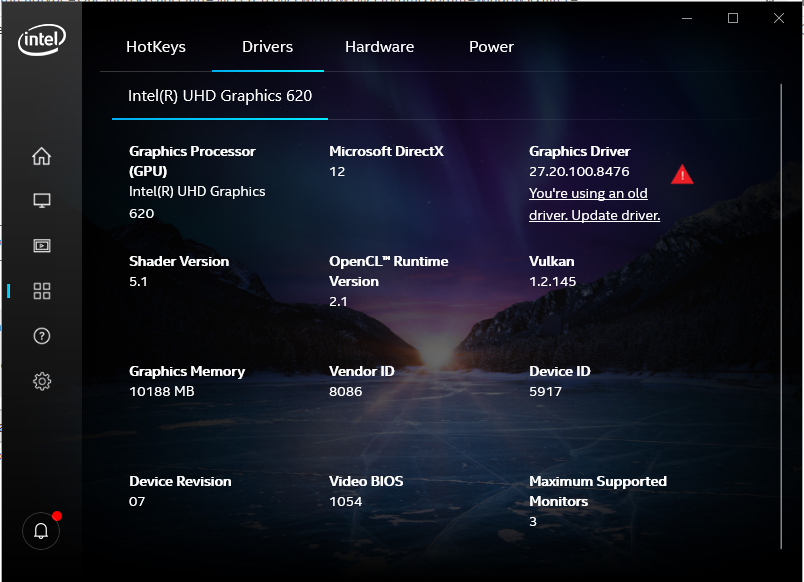This screenshot has width=804, height=582.
Task: Open the Display settings monitor icon
Action: pos(42,200)
